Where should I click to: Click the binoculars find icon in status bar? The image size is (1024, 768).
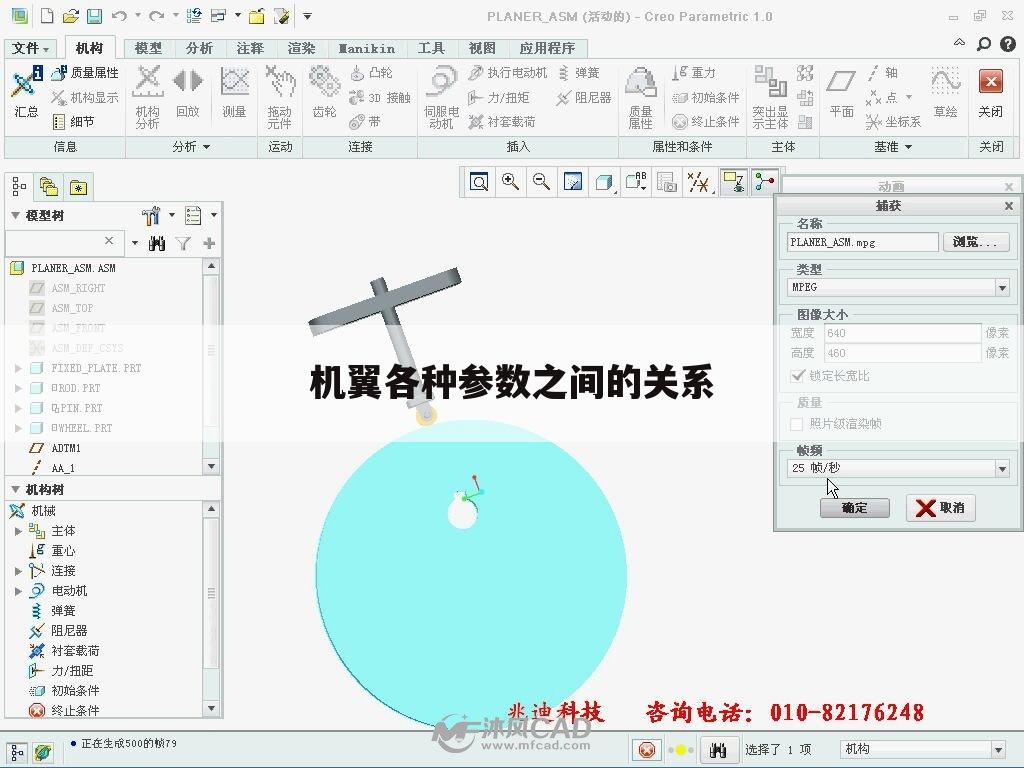click(x=718, y=750)
